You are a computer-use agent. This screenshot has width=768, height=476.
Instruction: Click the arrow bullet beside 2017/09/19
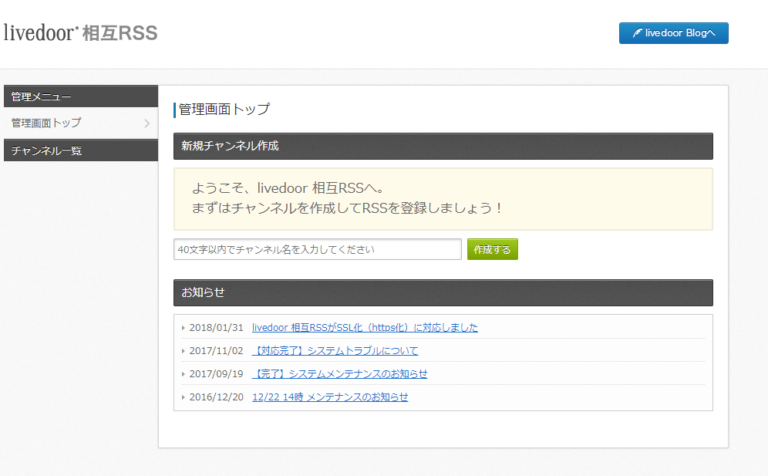pos(183,374)
